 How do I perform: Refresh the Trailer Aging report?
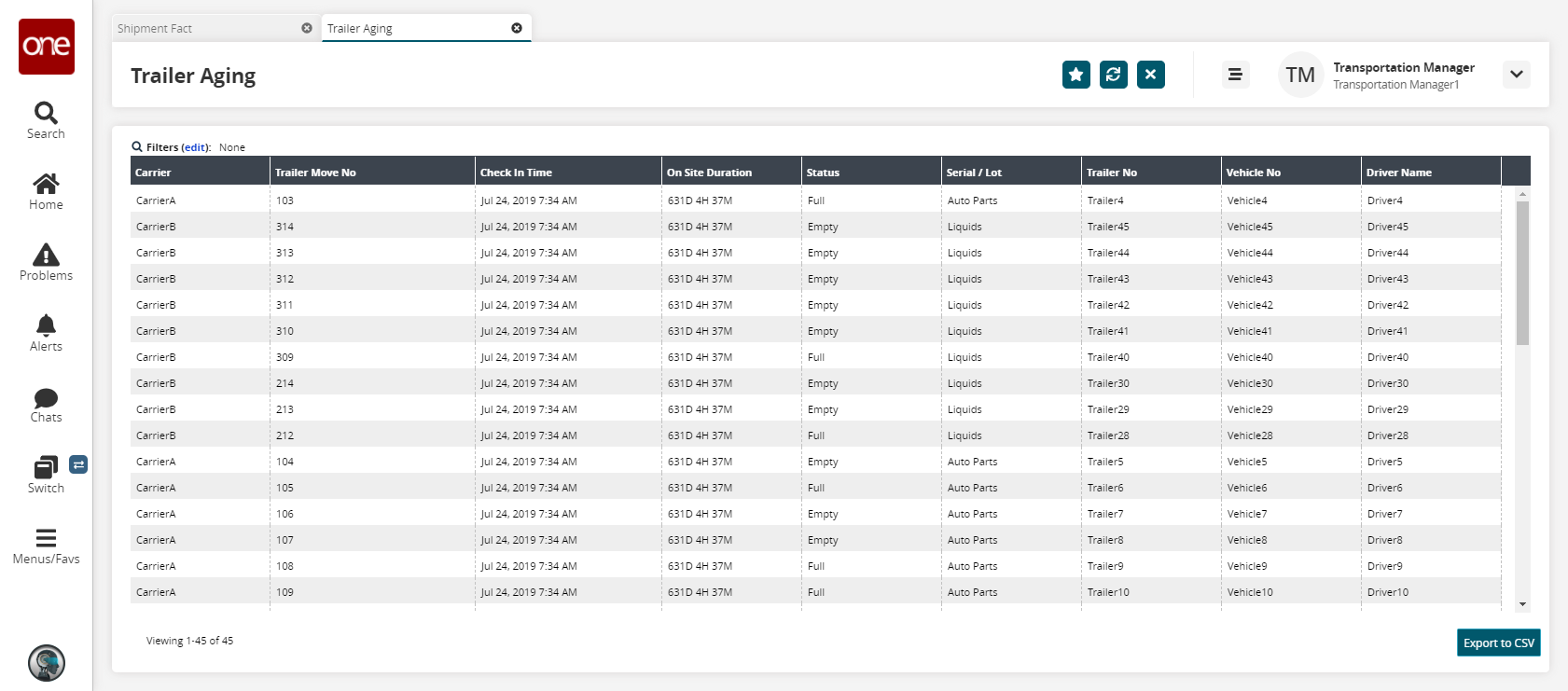click(1113, 75)
